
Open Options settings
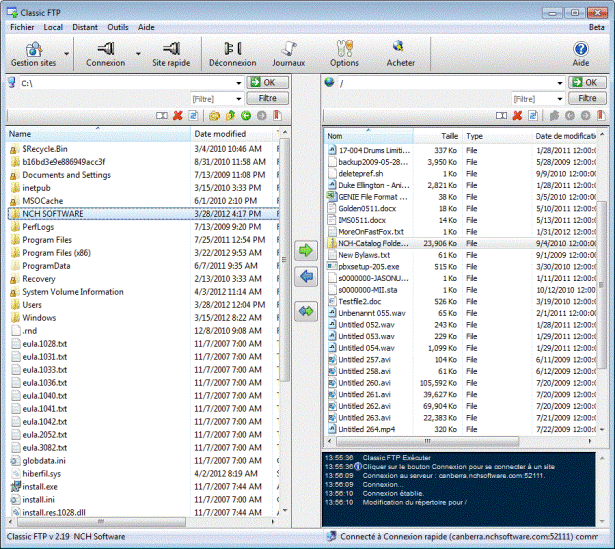(344, 54)
